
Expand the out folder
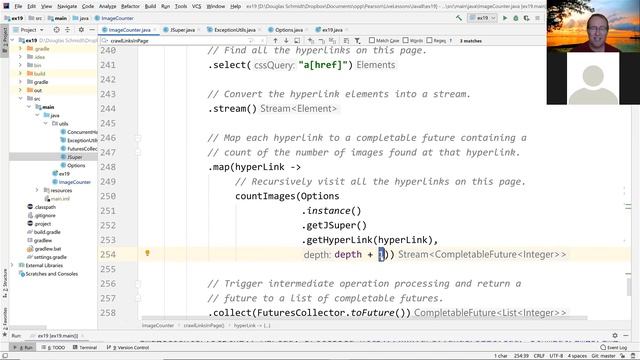click(x=20, y=90)
